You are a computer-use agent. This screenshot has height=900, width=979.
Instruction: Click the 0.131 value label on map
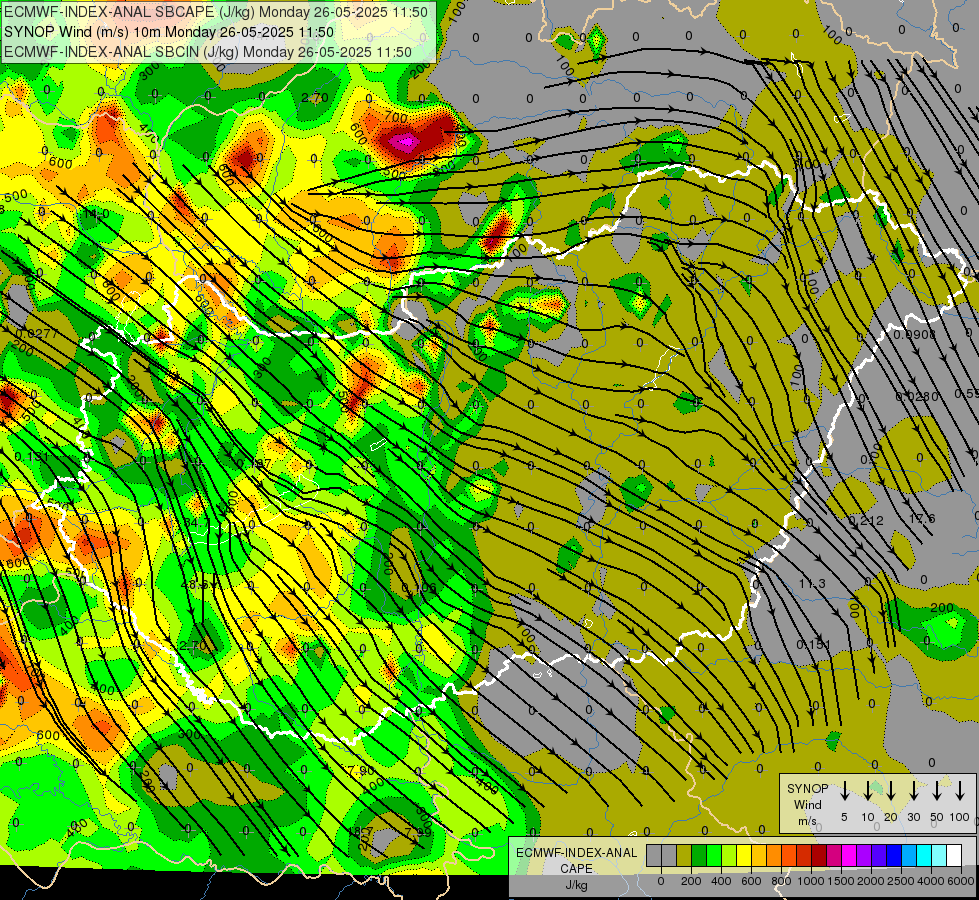click(x=31, y=457)
